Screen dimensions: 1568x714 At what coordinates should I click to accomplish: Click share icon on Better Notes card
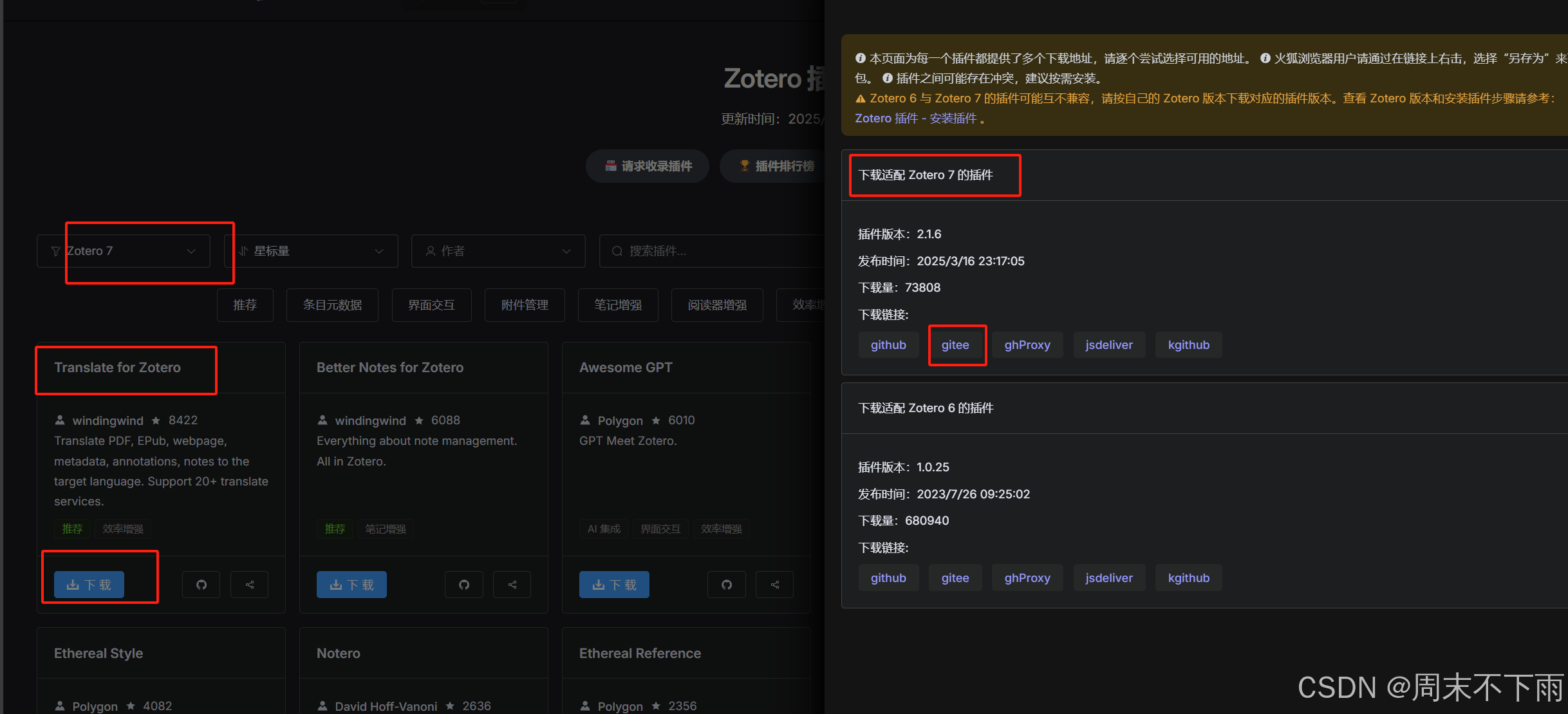click(x=512, y=585)
